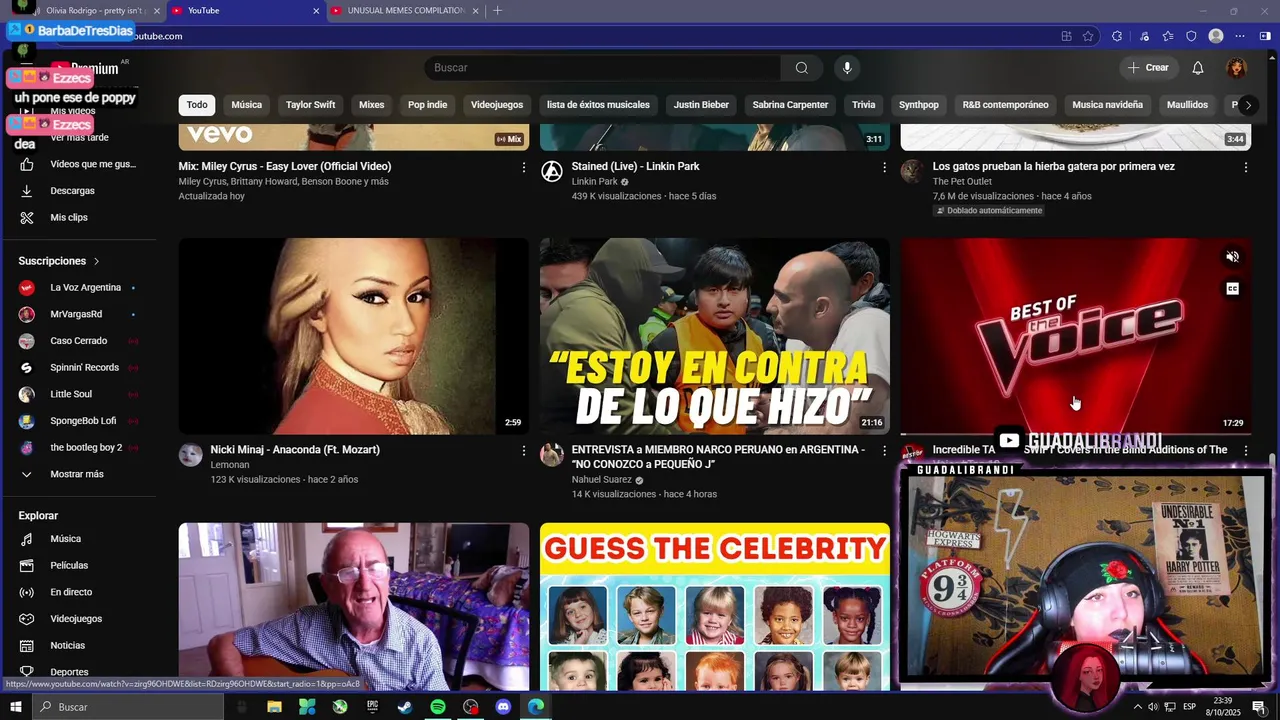1280x720 pixels.
Task: Switch to UNUSUAL MEMES COMPILATION tab
Action: 405,11
